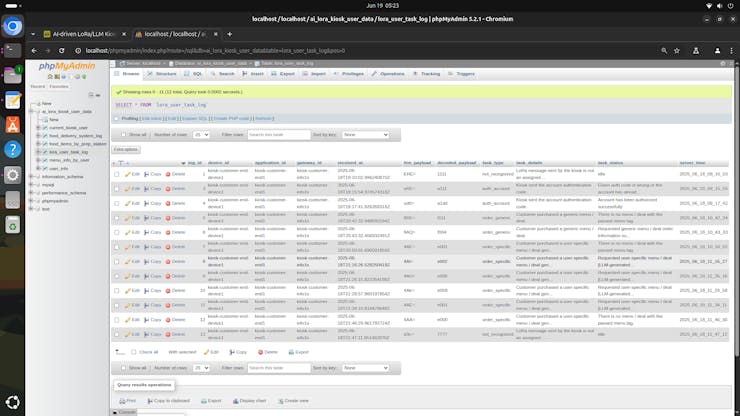
Task: Click the red Delete icon in first row
Action: pos(175,174)
